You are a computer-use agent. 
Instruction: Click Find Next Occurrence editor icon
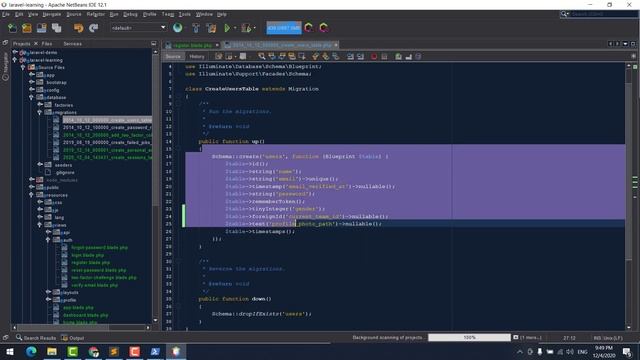(282, 56)
